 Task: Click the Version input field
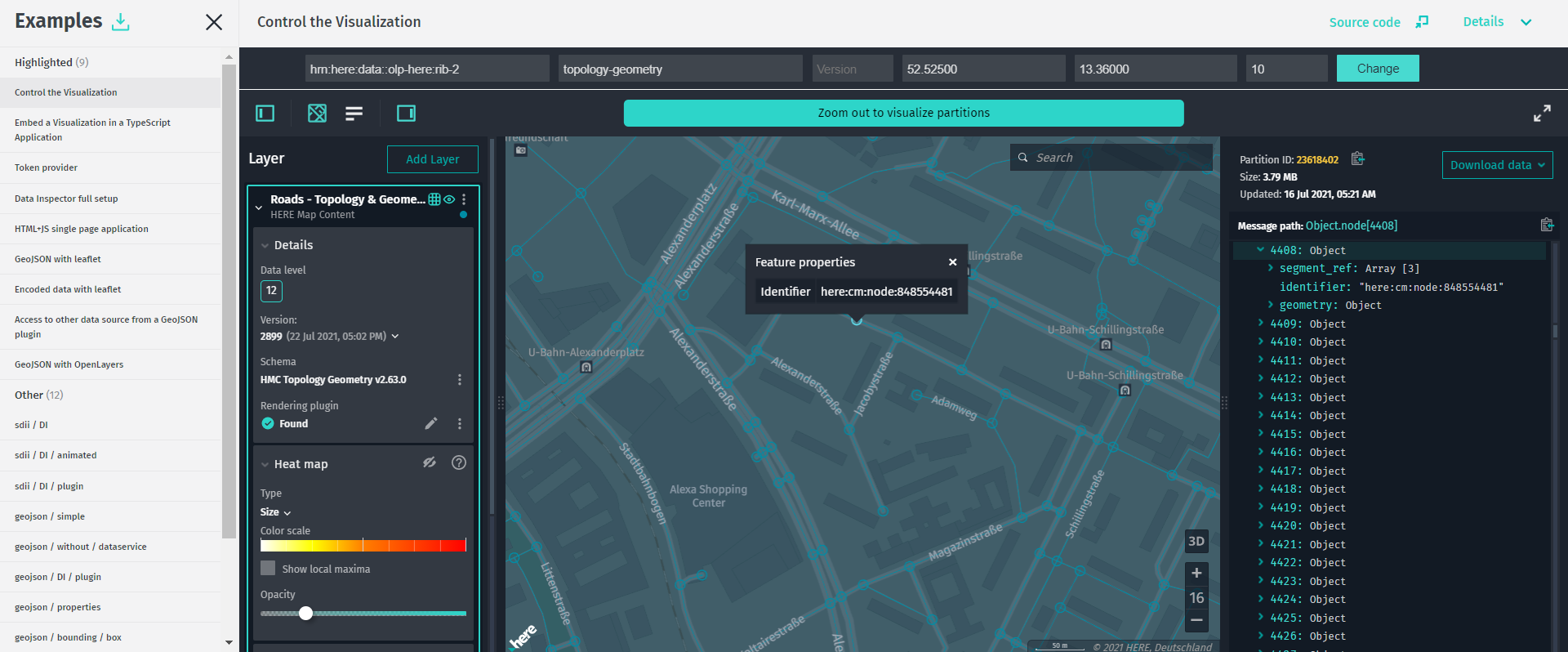coord(853,69)
